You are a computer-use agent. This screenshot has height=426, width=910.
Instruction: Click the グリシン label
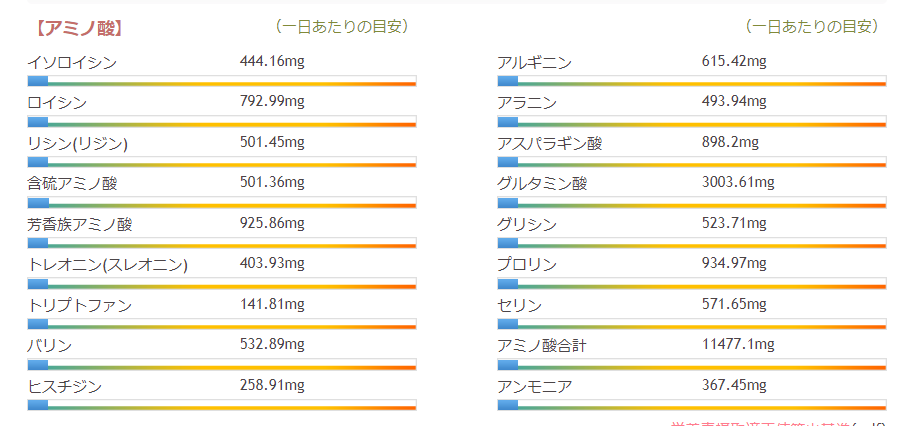coord(527,223)
